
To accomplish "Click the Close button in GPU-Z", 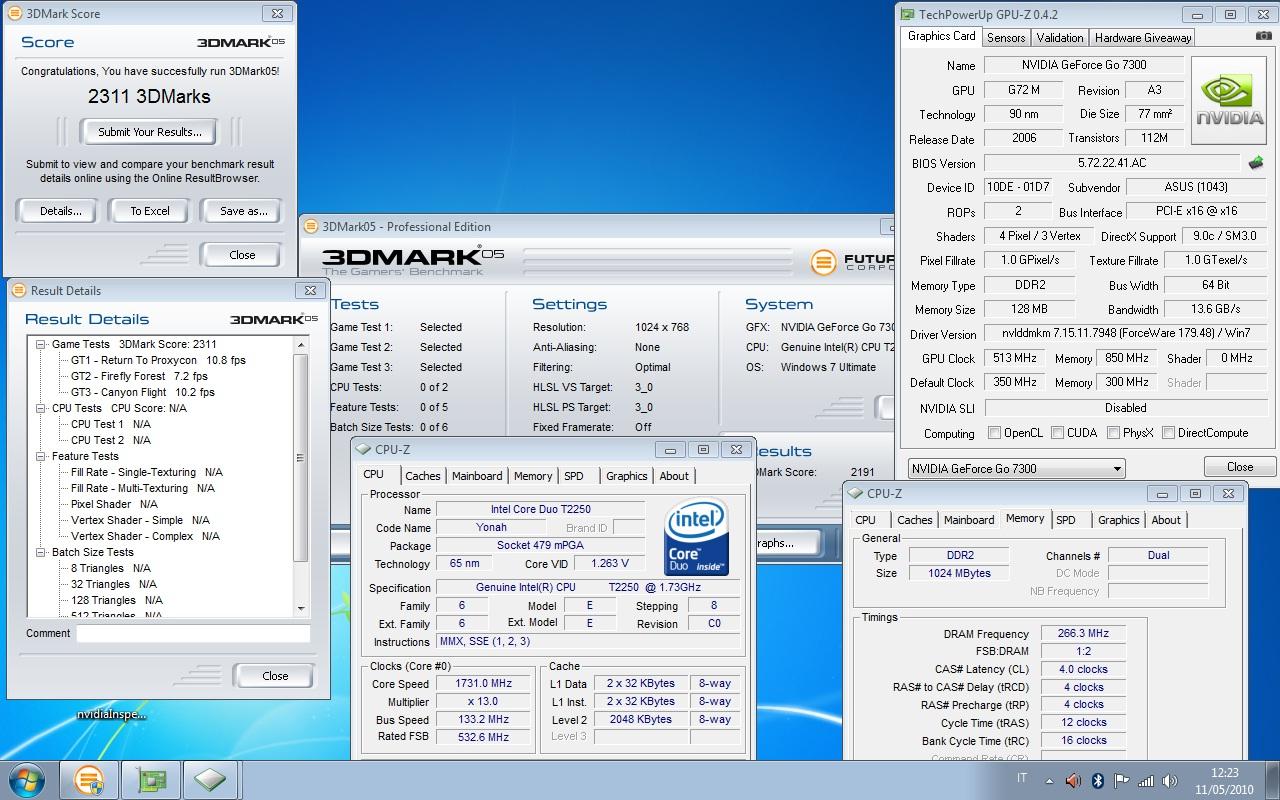I will [x=1240, y=467].
